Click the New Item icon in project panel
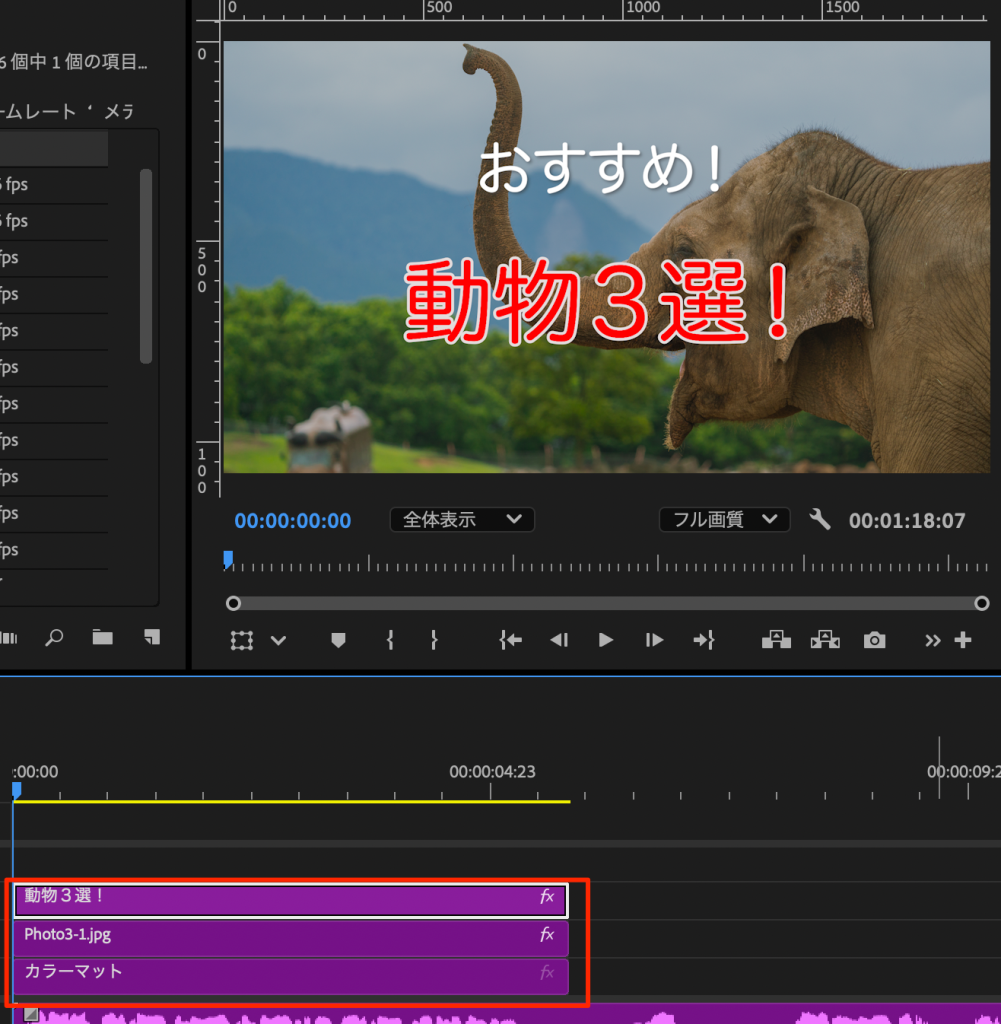Image resolution: width=1001 pixels, height=1024 pixels. (x=152, y=637)
